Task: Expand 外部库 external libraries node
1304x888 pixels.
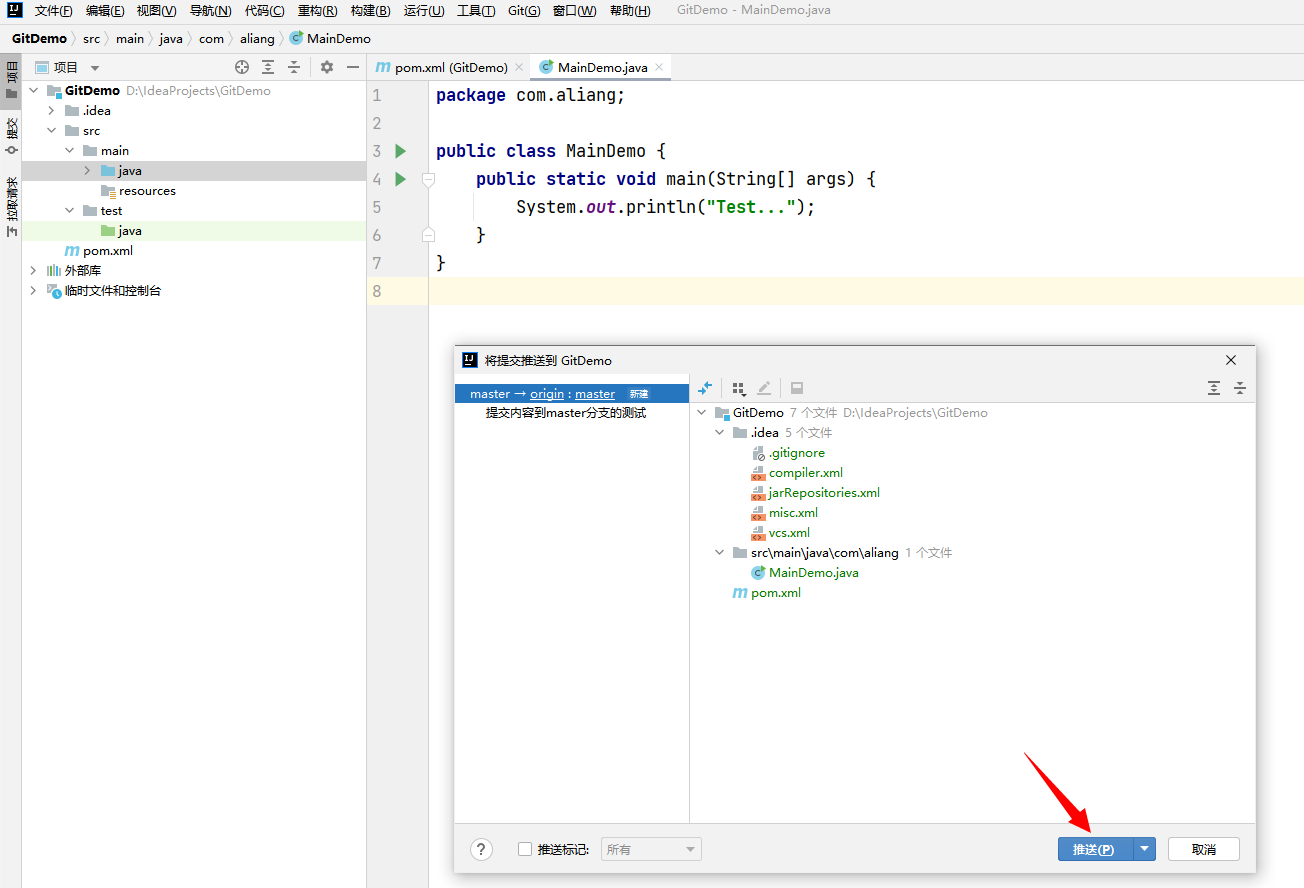Action: [33, 271]
